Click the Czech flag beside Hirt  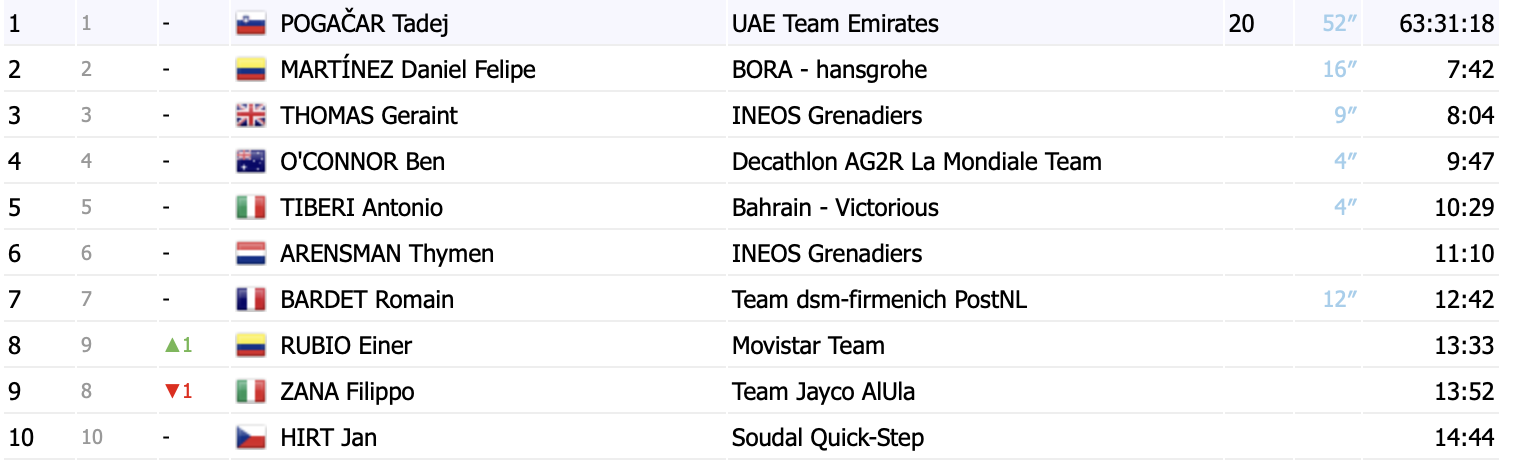250,438
